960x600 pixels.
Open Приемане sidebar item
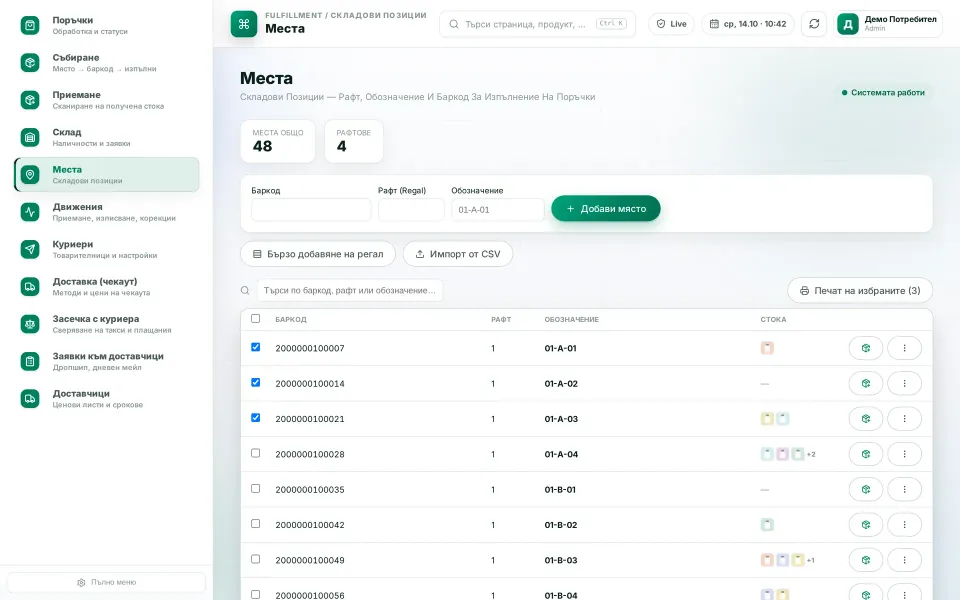tap(107, 100)
